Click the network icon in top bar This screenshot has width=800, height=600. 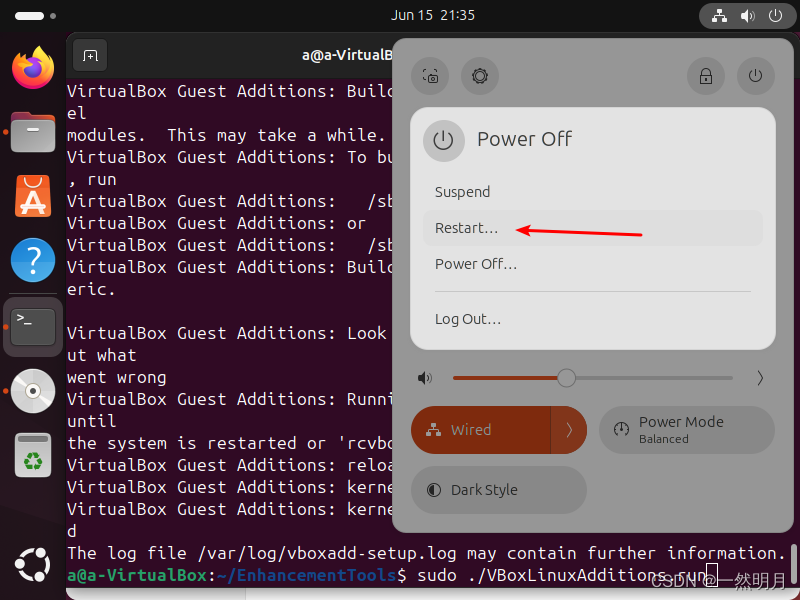[719, 16]
